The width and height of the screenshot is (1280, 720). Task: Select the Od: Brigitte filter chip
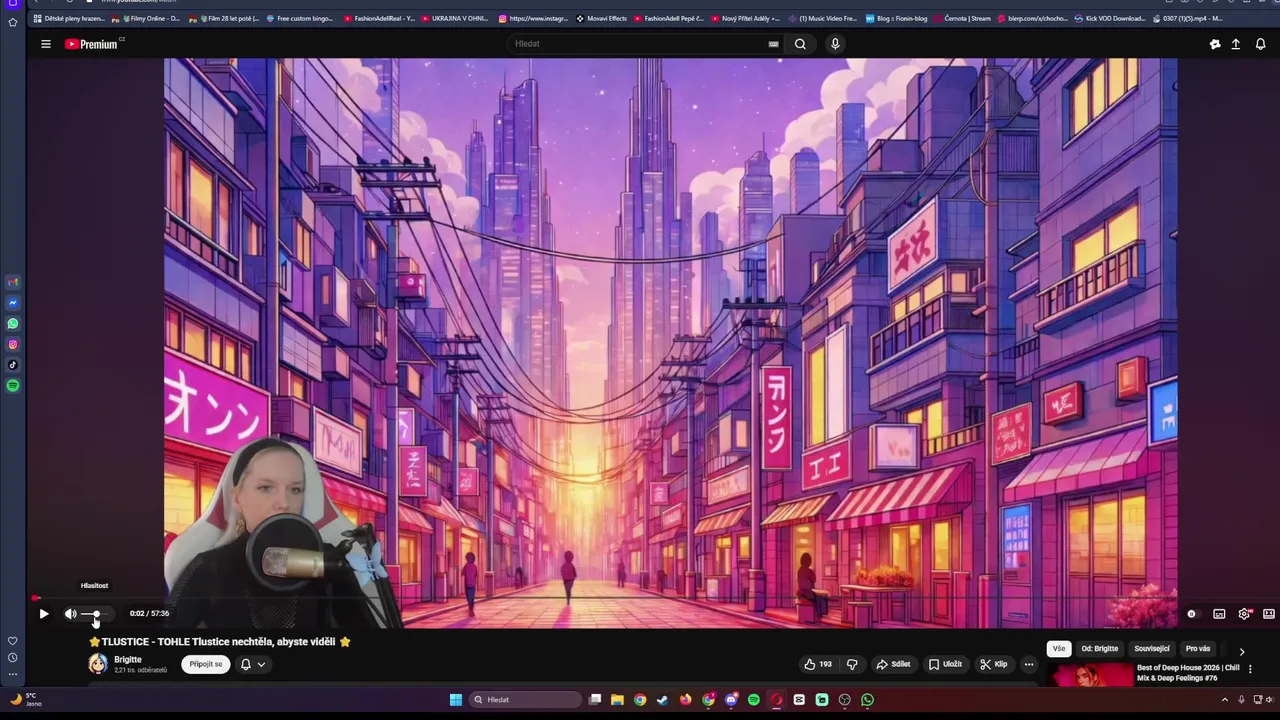[x=1100, y=649]
